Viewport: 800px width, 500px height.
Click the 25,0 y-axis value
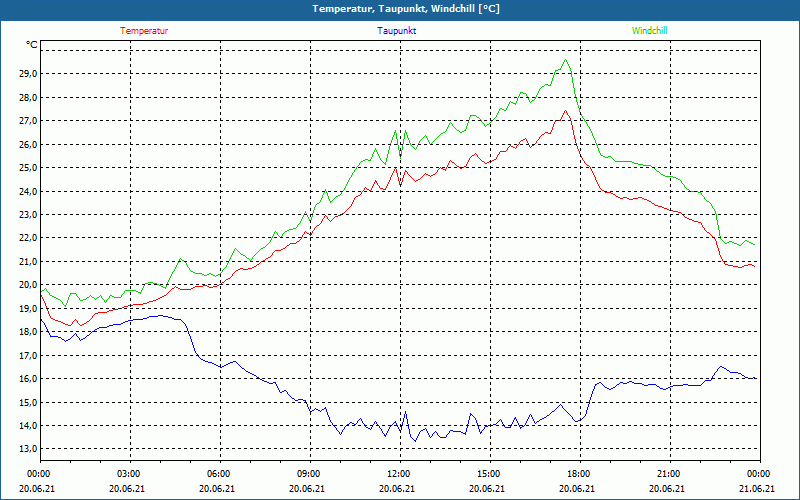tap(29, 168)
